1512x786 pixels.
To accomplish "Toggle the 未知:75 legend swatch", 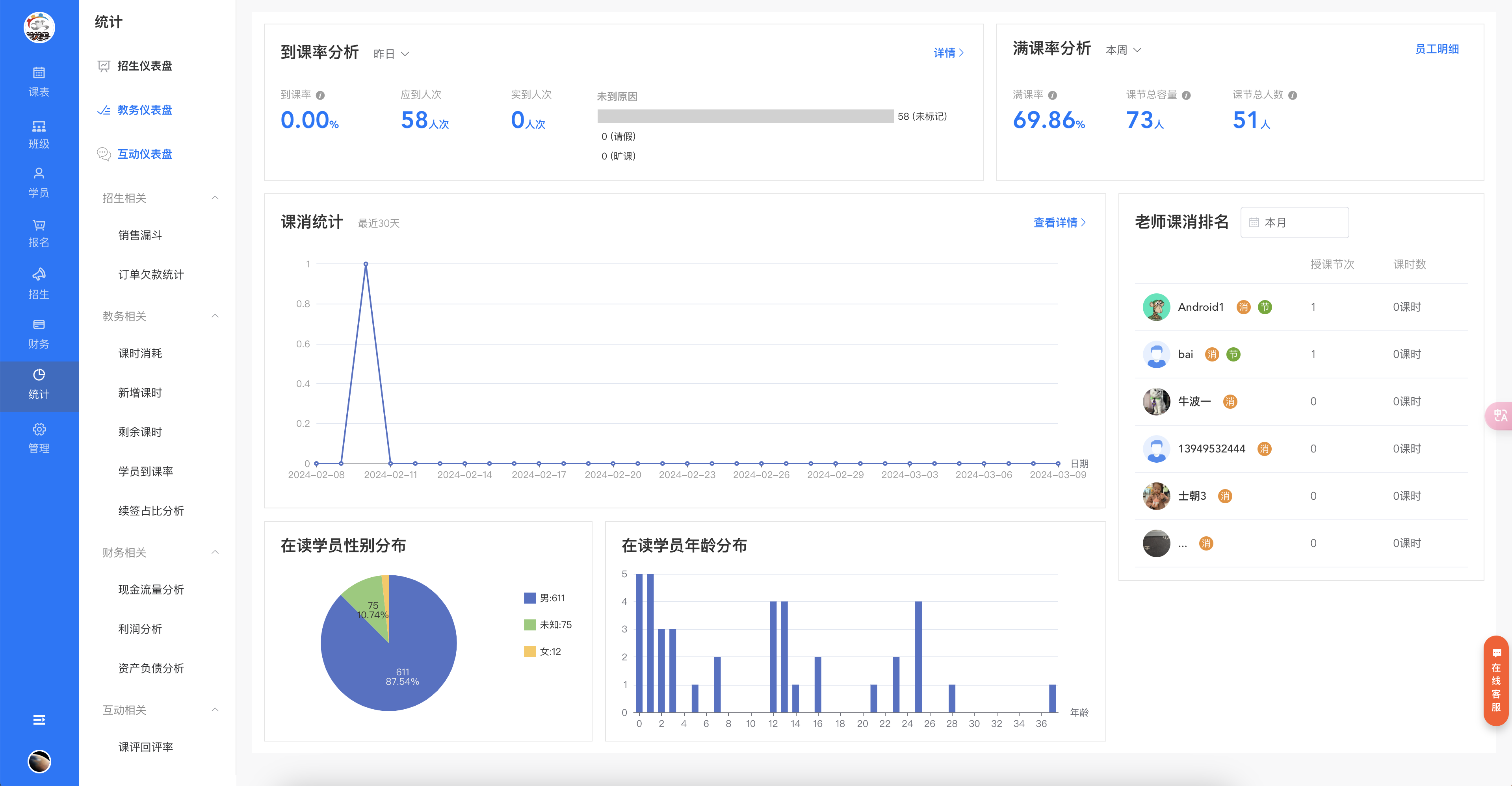I will click(529, 625).
